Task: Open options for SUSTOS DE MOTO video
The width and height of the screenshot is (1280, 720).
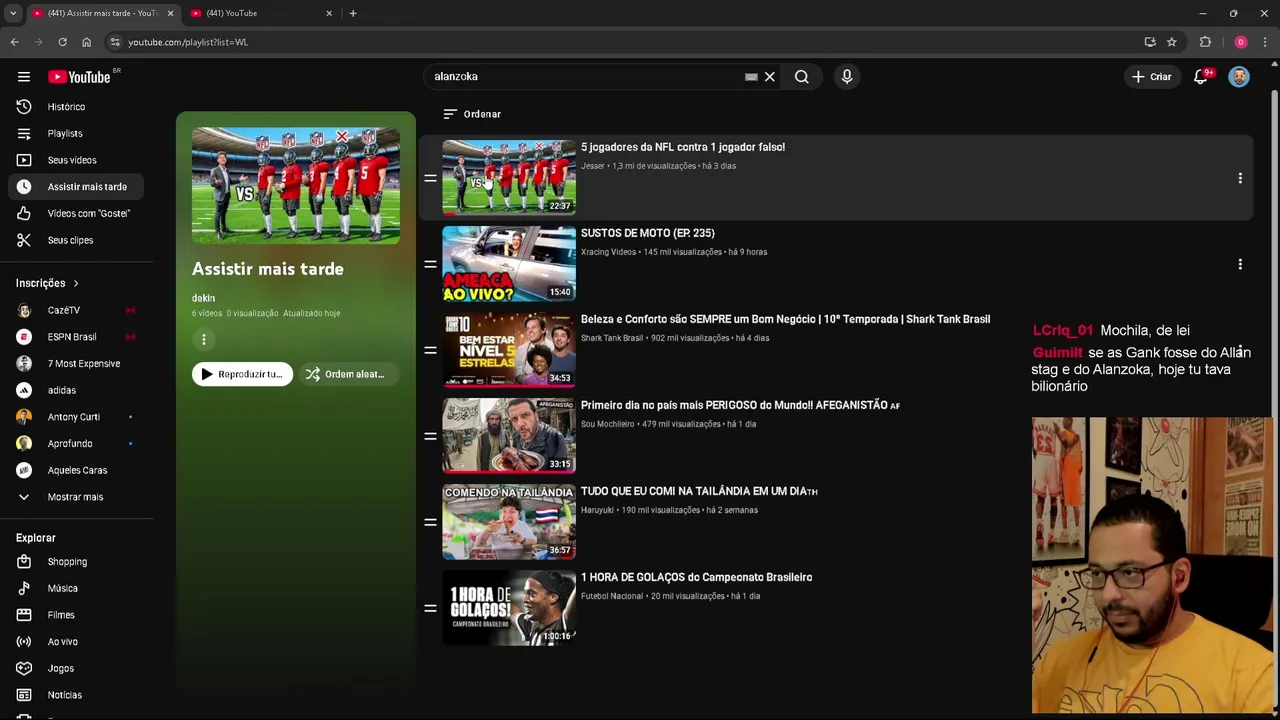Action: pyautogui.click(x=1240, y=264)
